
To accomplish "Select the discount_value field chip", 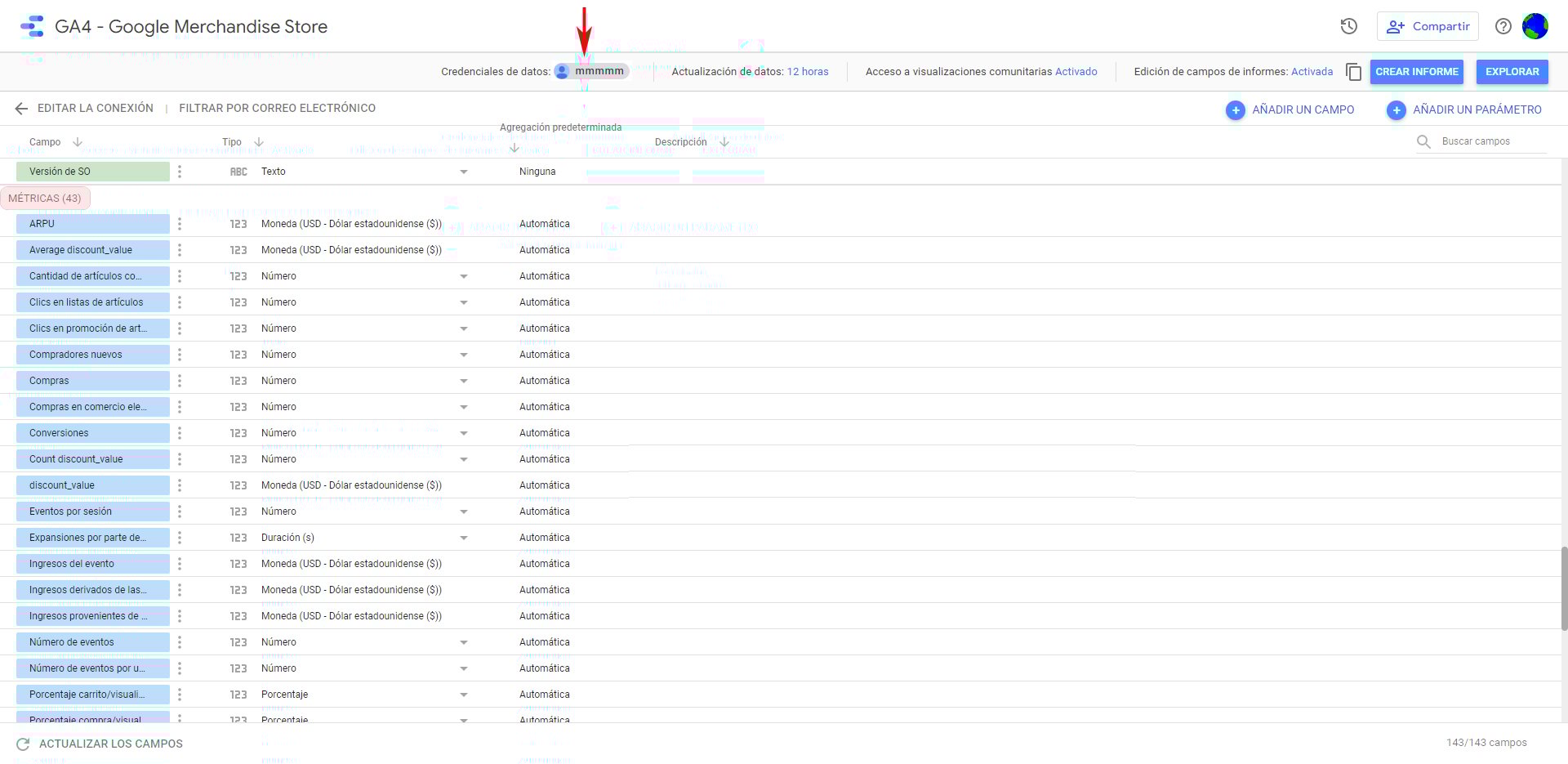I will point(93,485).
